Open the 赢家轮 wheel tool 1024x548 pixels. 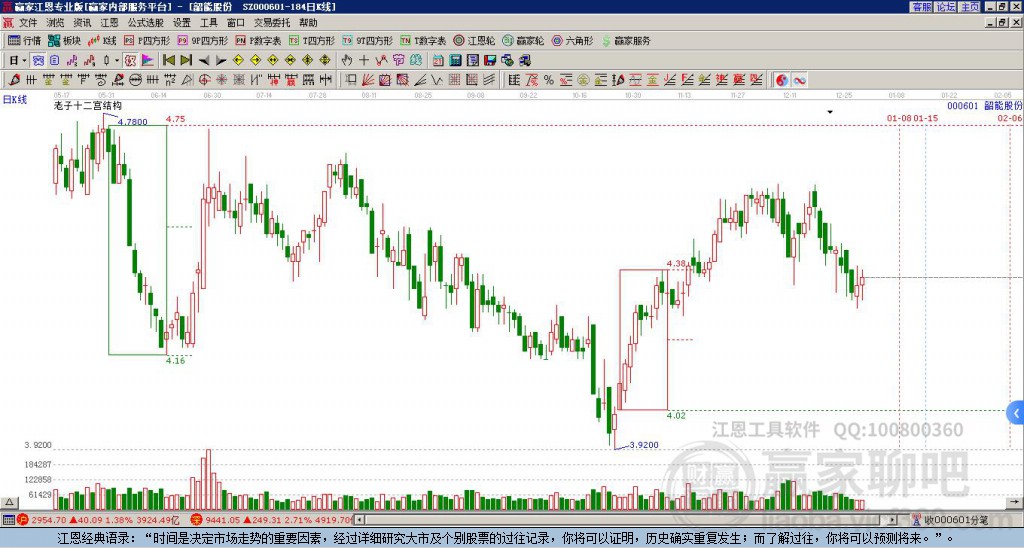[x=523, y=40]
